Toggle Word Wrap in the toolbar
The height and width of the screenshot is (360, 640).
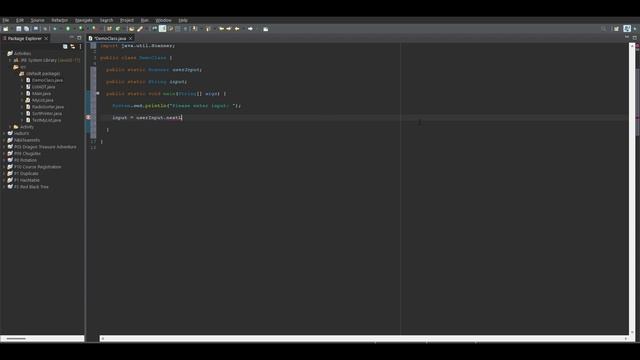171,29
